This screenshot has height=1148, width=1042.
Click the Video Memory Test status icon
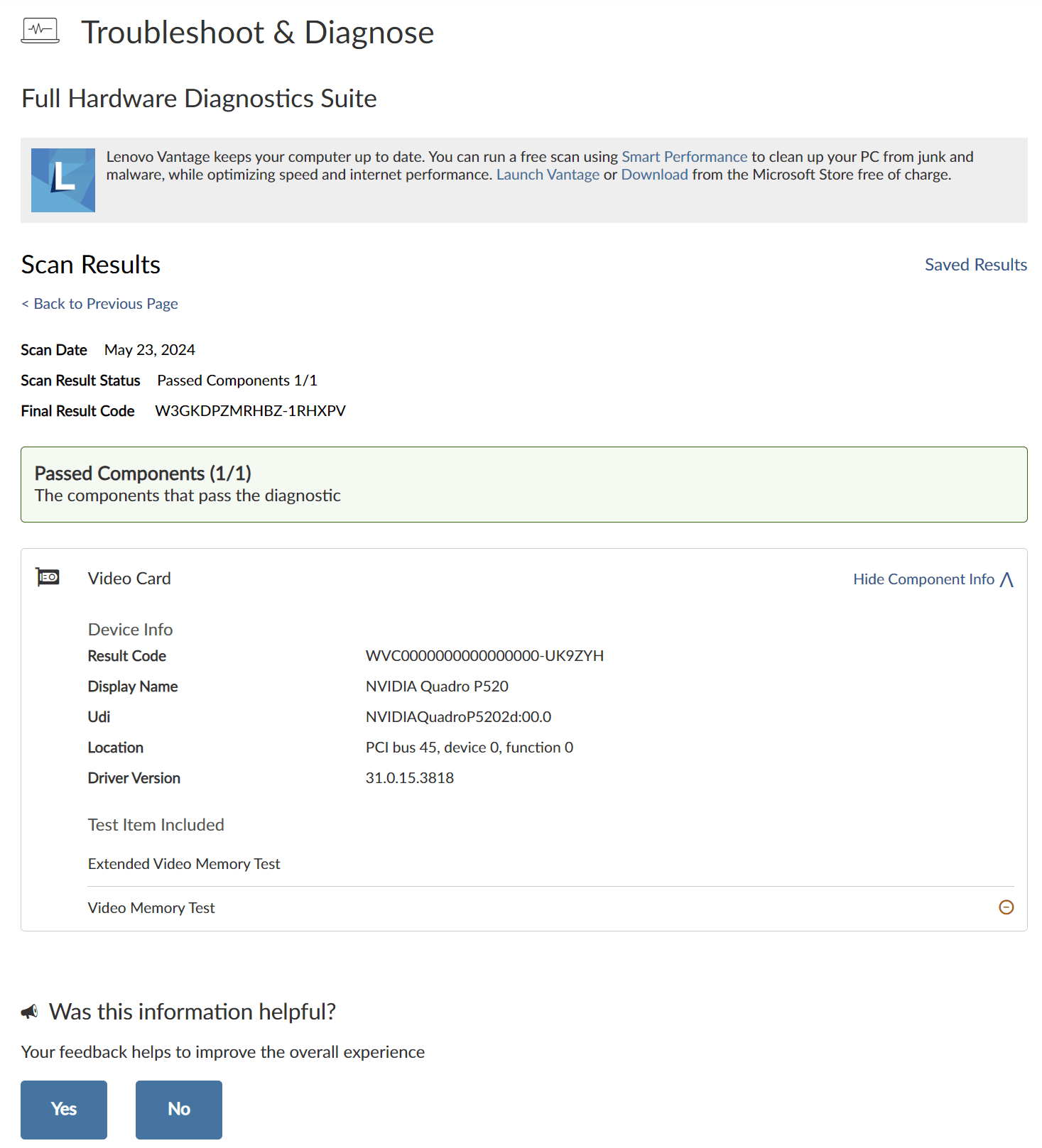coord(1006,907)
